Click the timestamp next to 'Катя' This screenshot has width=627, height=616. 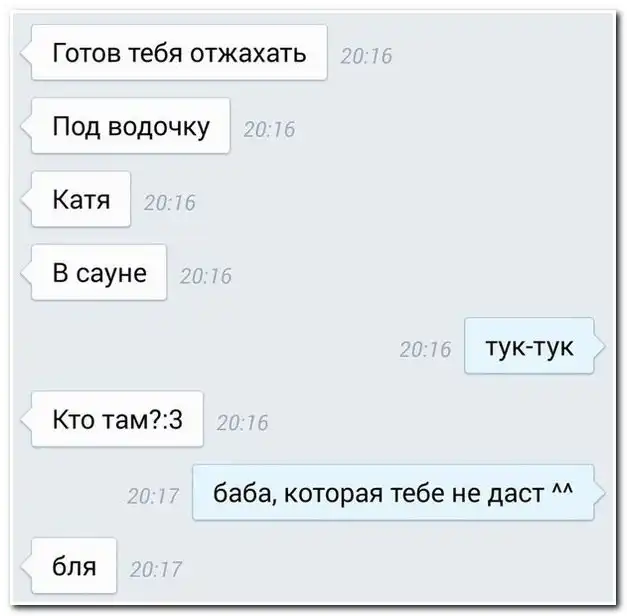click(170, 202)
